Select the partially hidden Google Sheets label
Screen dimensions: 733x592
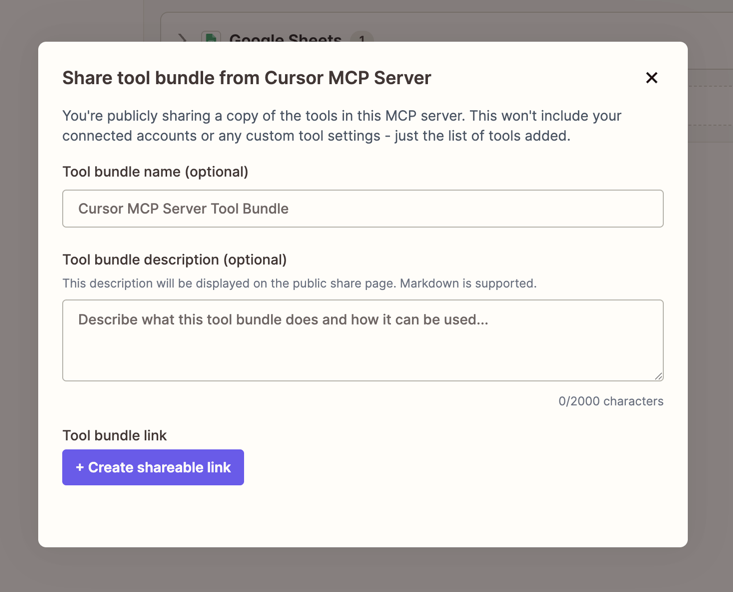click(285, 39)
